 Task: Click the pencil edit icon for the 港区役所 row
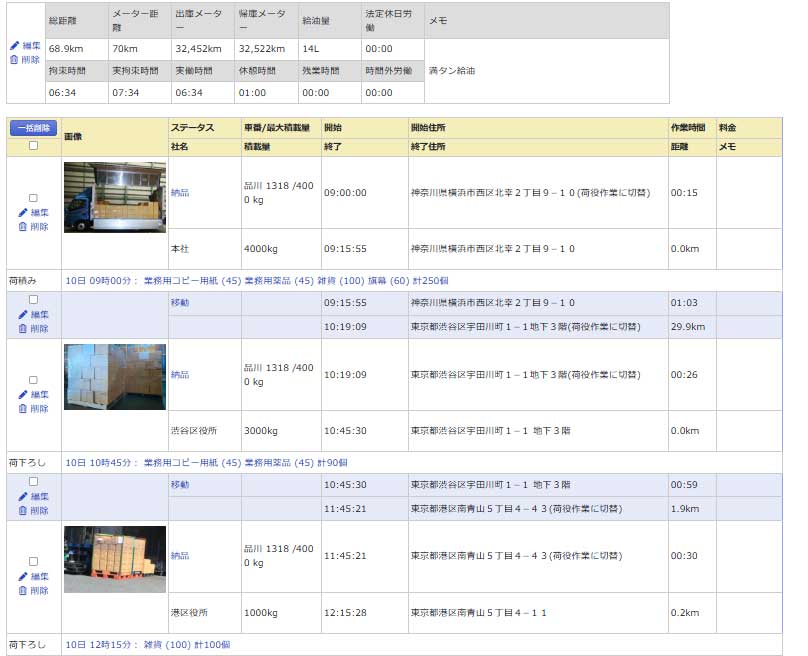click(x=23, y=577)
